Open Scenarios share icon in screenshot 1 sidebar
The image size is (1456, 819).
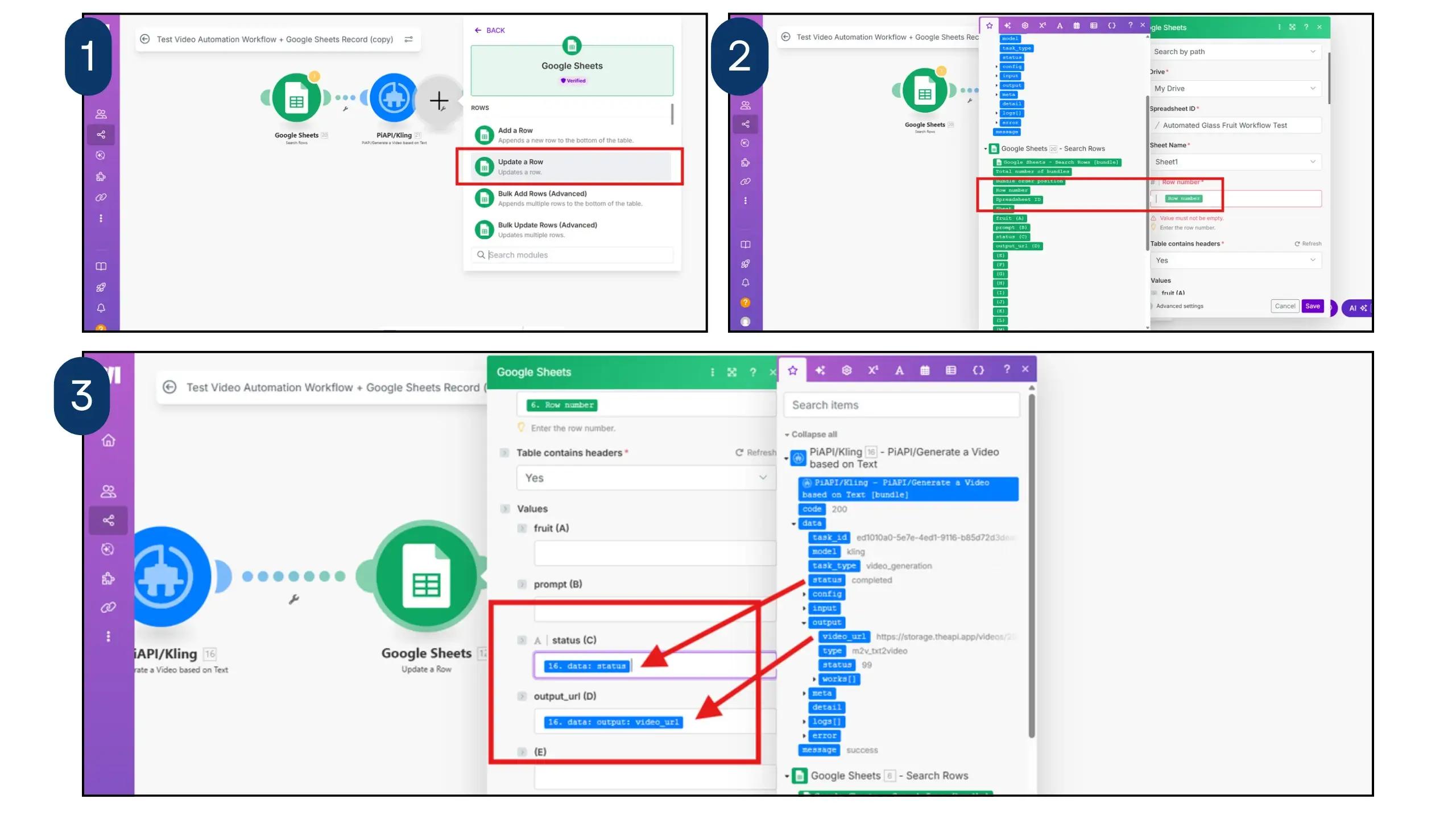[x=101, y=135]
